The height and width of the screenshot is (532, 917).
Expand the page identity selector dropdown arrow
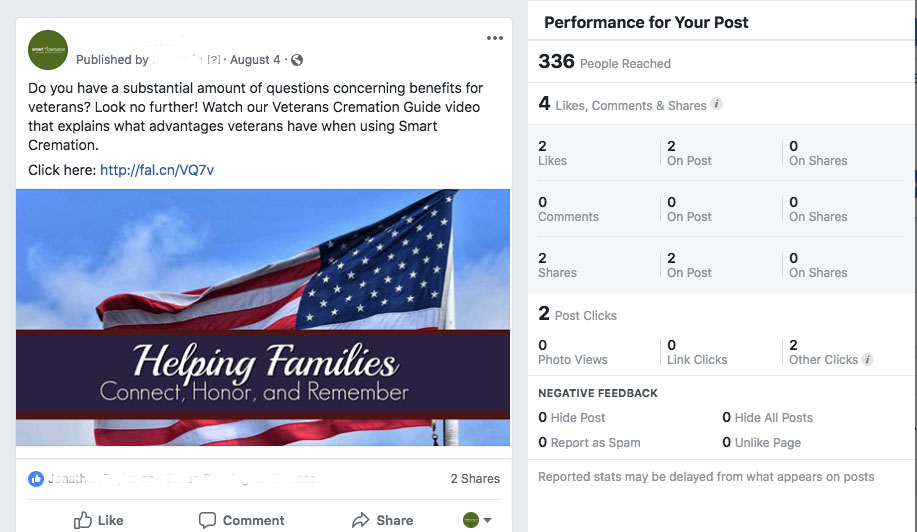pos(487,520)
